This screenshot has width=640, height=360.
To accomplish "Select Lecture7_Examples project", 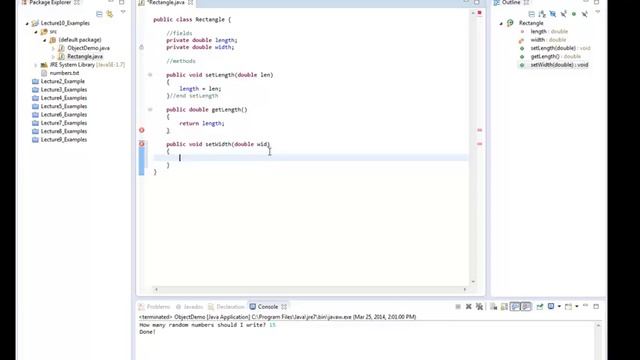I will (x=64, y=123).
